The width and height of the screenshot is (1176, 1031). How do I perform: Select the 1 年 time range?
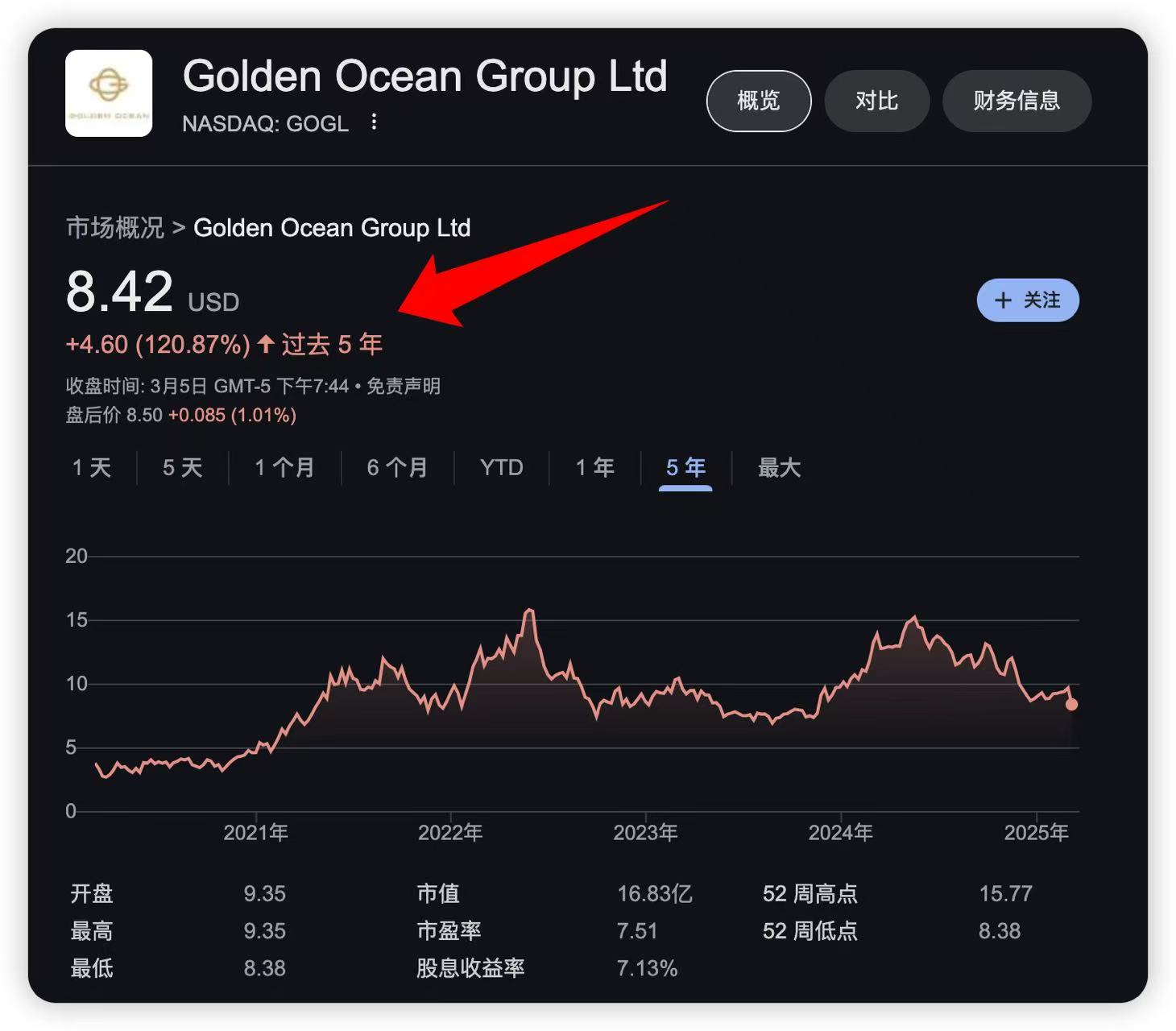pos(595,467)
